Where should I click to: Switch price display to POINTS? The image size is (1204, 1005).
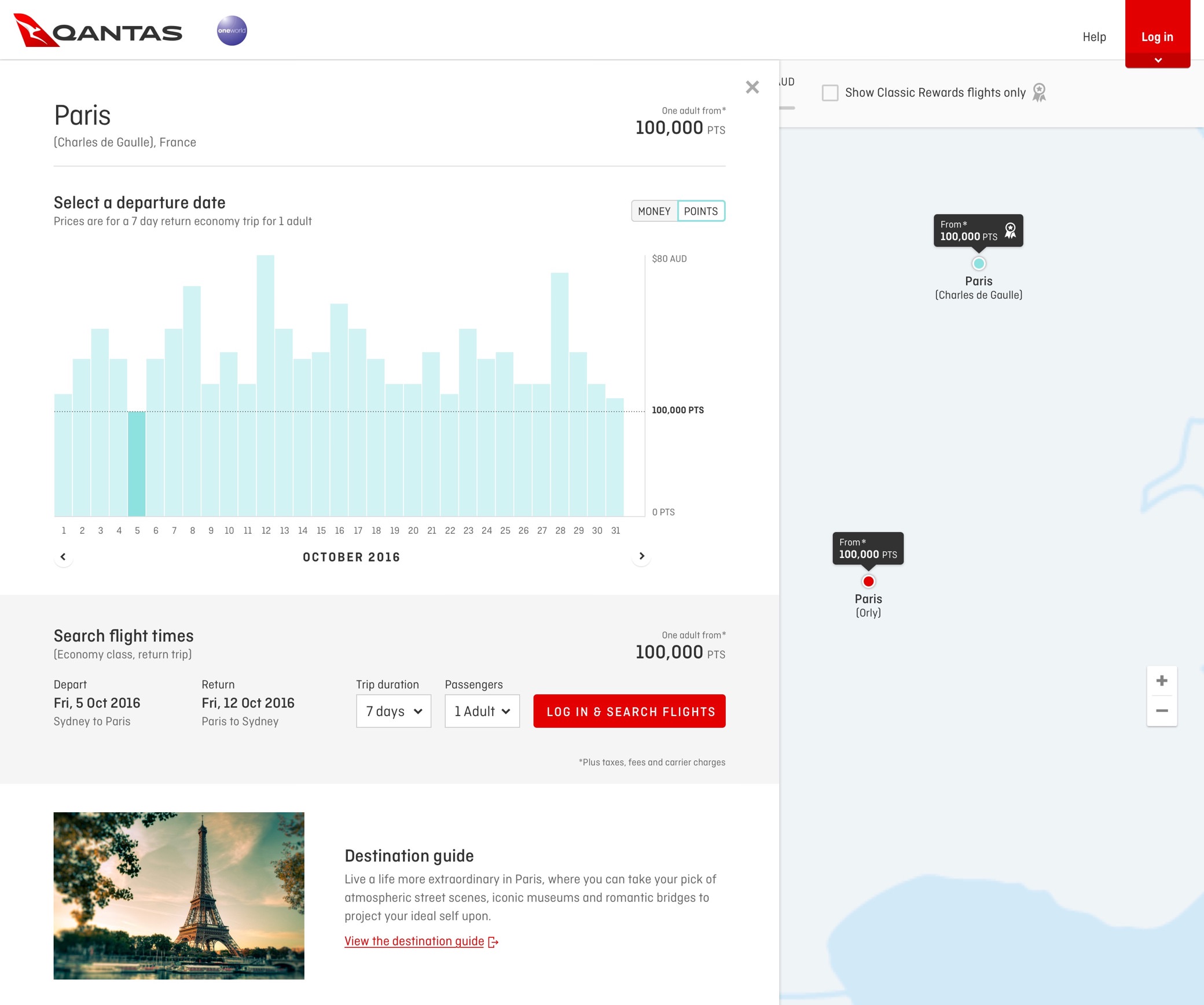701,211
